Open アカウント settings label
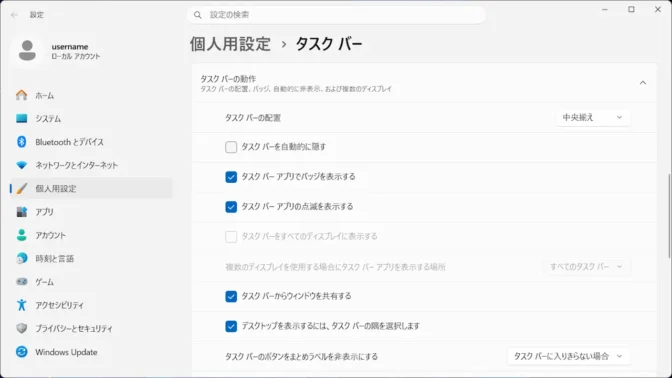This screenshot has height=378, width=672. click(x=51, y=235)
